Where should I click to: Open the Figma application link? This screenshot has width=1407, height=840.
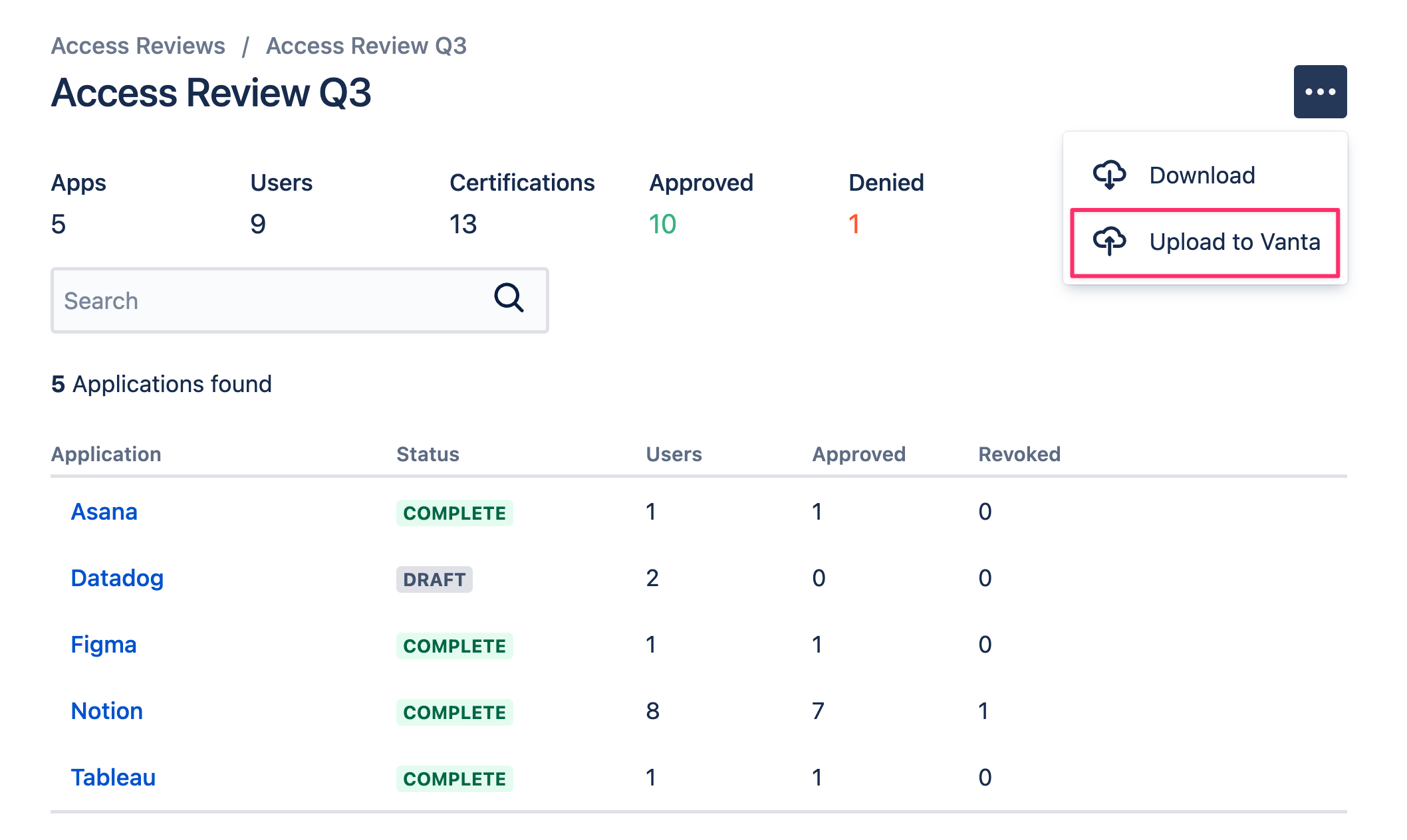pyautogui.click(x=104, y=645)
